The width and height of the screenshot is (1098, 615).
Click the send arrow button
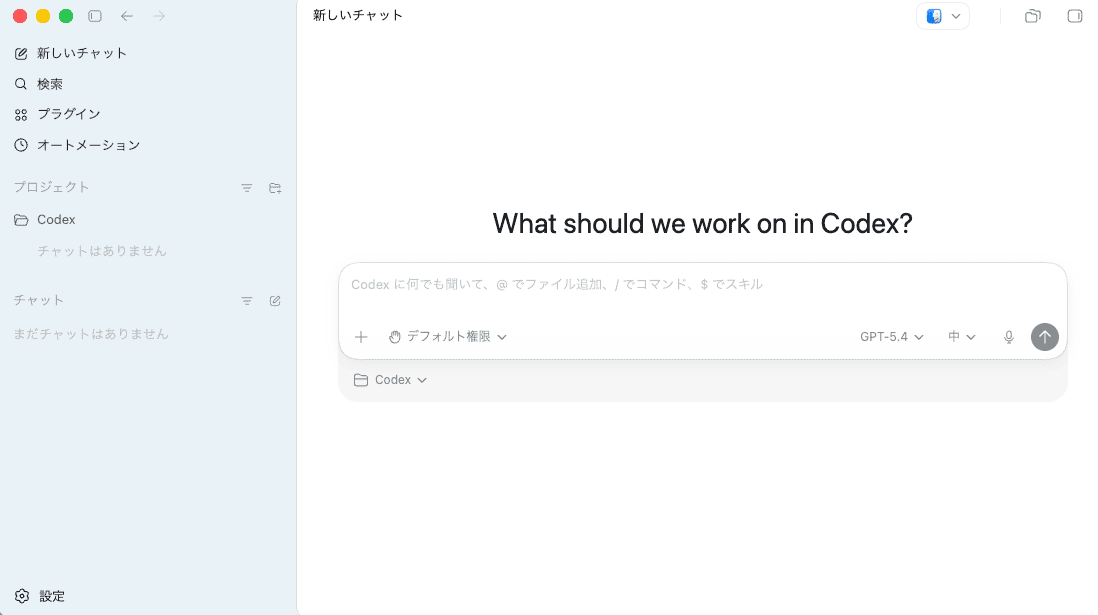click(x=1045, y=337)
